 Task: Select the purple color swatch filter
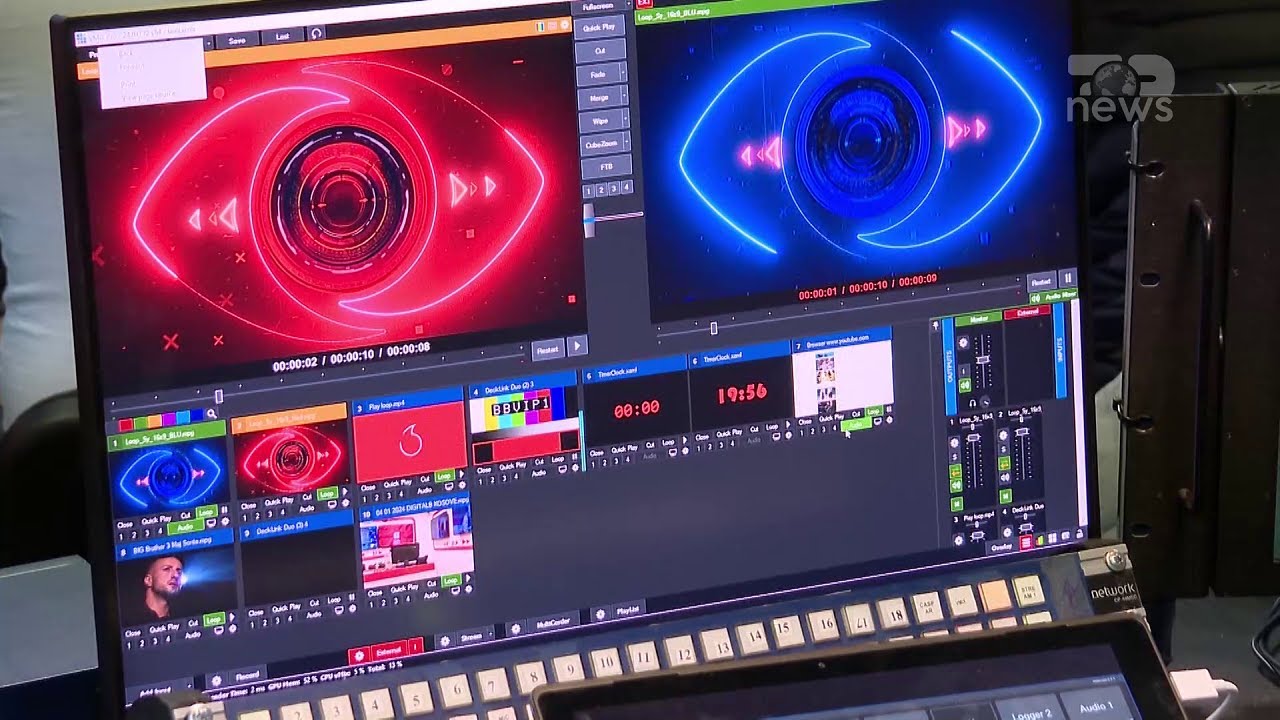click(x=168, y=419)
